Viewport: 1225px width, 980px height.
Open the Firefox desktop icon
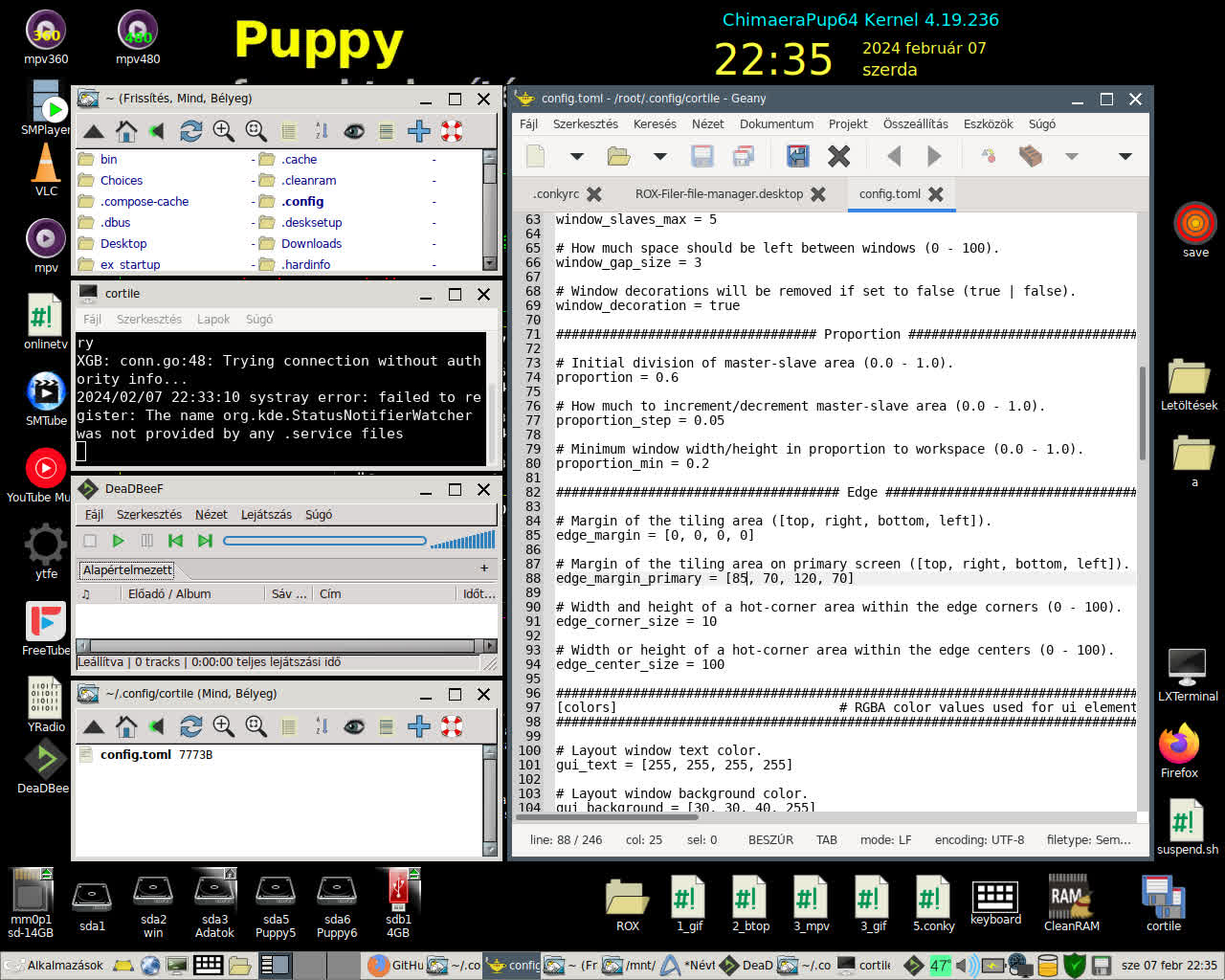[1179, 752]
